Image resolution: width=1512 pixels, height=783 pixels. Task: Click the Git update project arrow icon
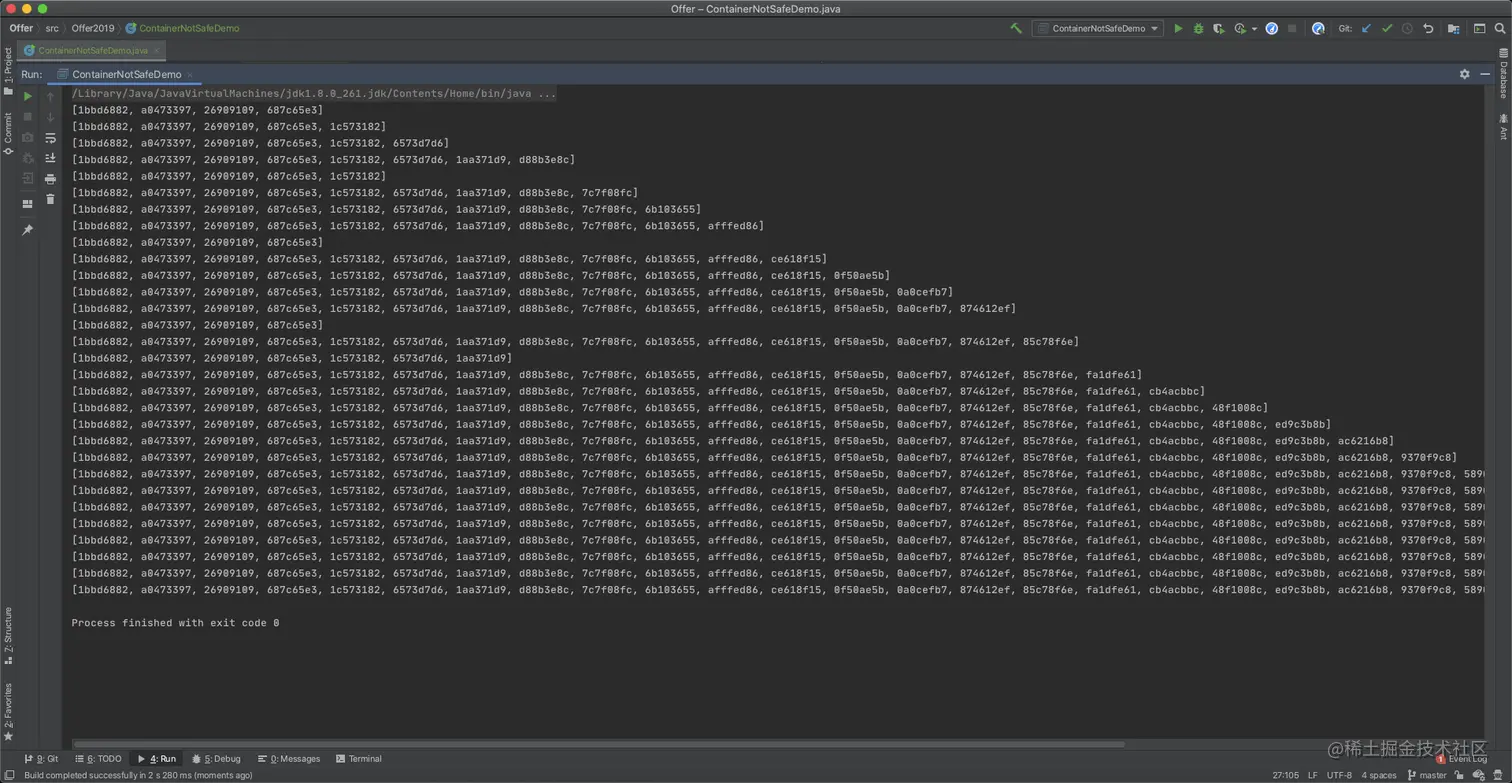1367,28
